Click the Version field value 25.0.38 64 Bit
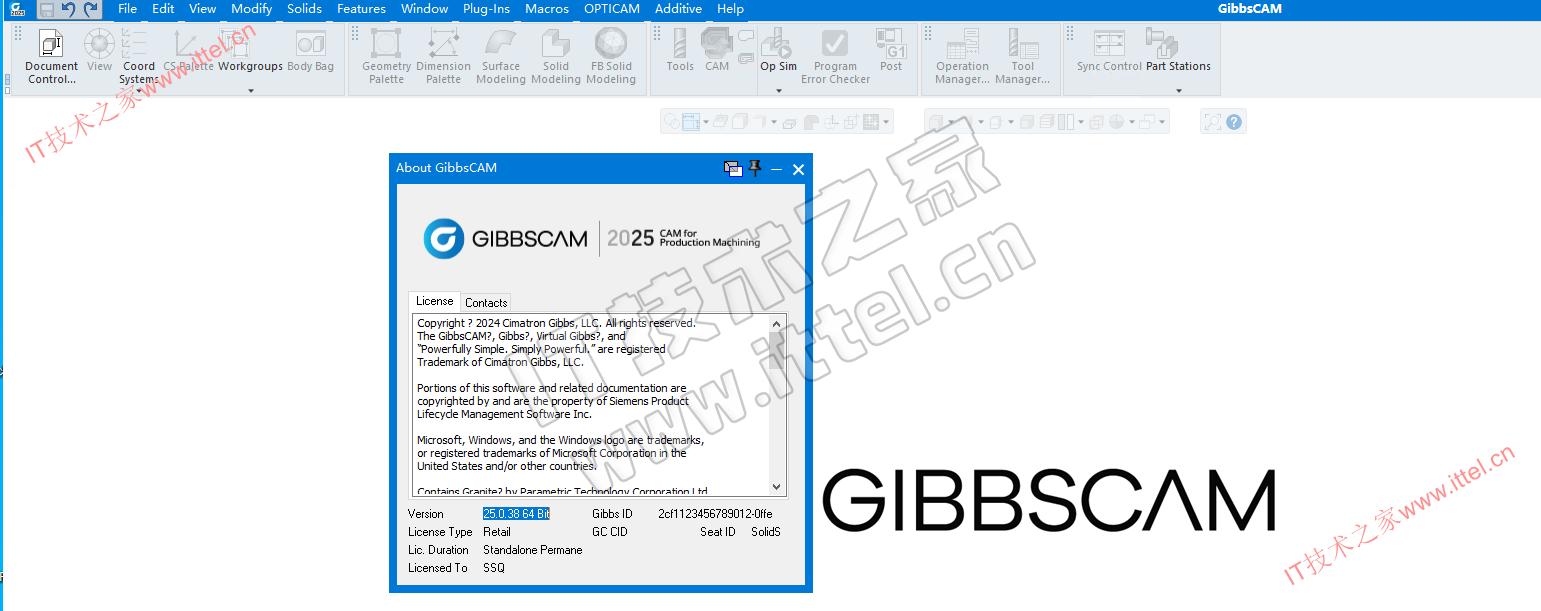The width and height of the screenshot is (1541, 611). click(516, 514)
